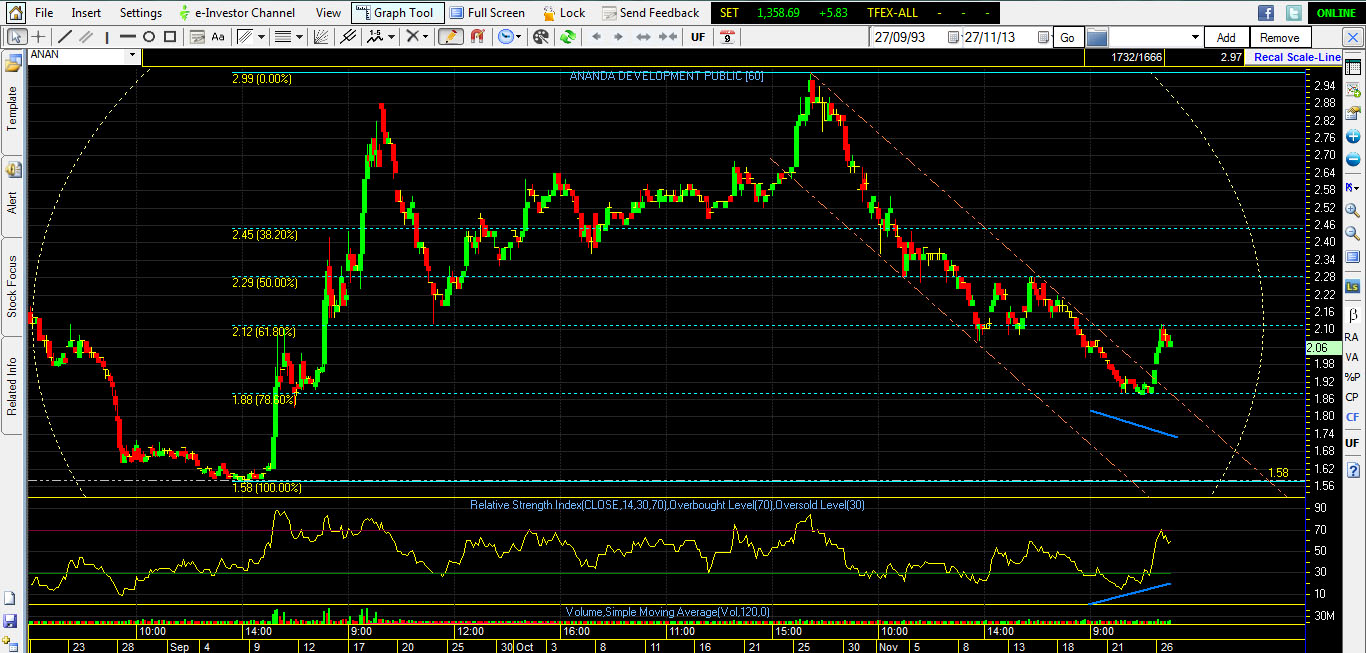The image size is (1366, 653).
Task: Click the zoom out magnifier icon
Action: point(1353,235)
